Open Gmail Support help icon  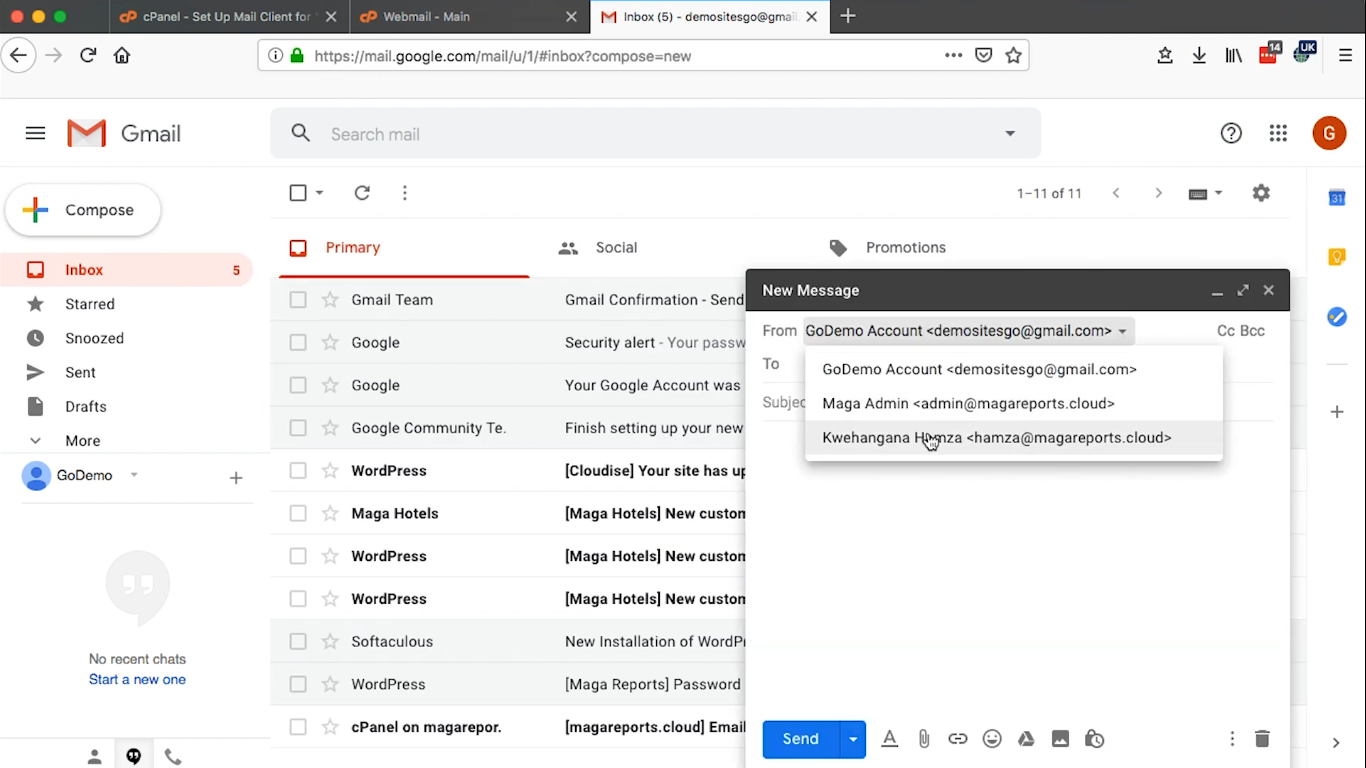tap(1231, 133)
